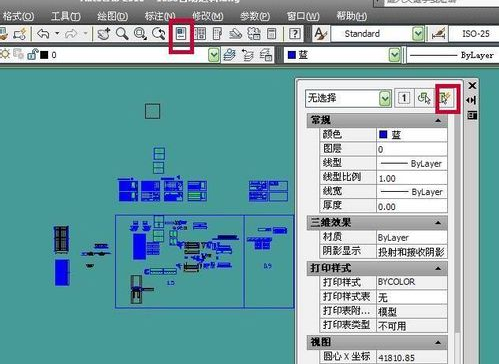Open the 标注(N) menu
This screenshot has height=364, width=499.
pyautogui.click(x=160, y=16)
